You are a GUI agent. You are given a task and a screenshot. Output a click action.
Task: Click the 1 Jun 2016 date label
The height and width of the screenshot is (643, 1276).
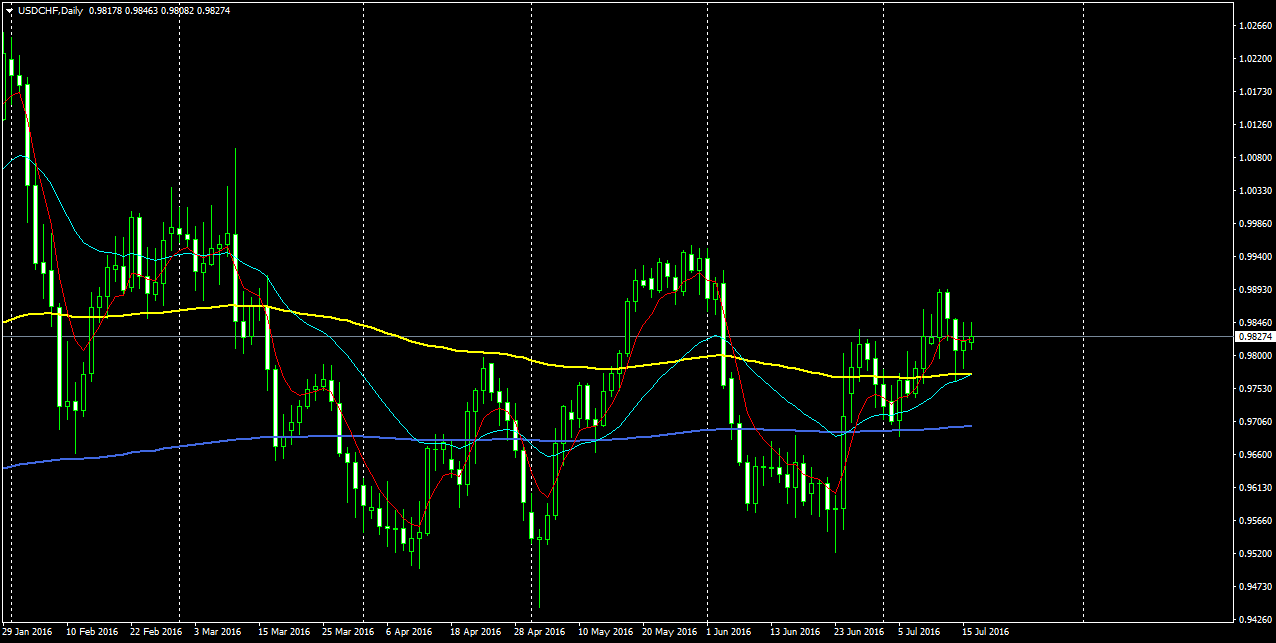point(729,632)
